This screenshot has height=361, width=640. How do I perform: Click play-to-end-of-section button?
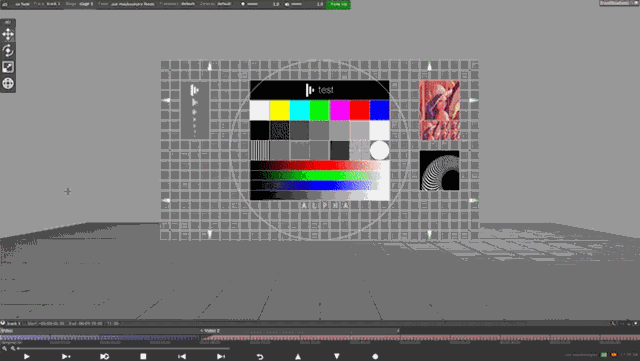click(66, 357)
